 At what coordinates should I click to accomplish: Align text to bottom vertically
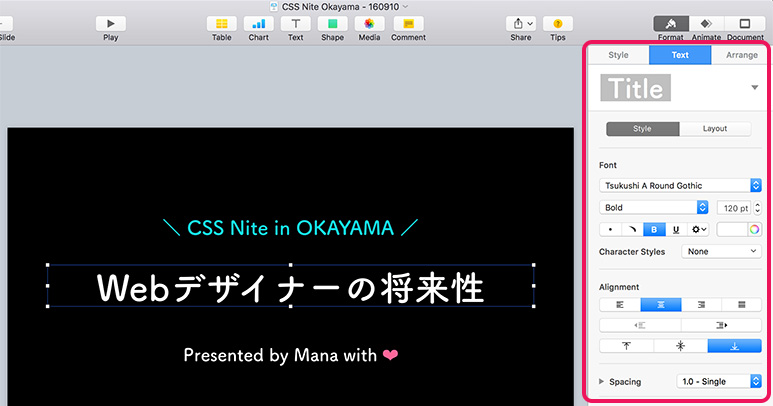[x=735, y=346]
